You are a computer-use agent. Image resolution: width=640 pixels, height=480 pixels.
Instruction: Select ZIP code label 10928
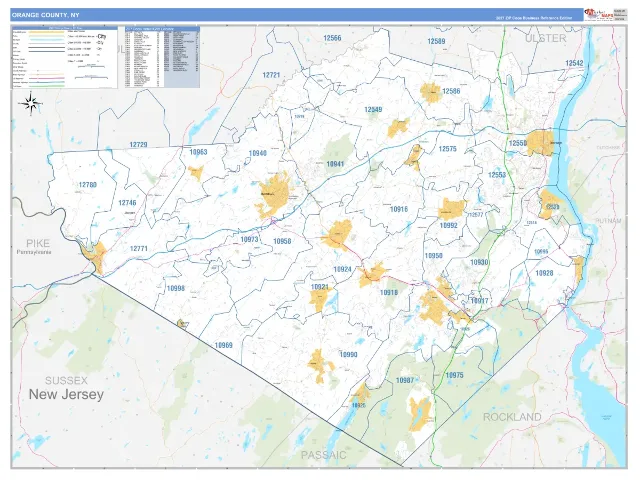(544, 273)
